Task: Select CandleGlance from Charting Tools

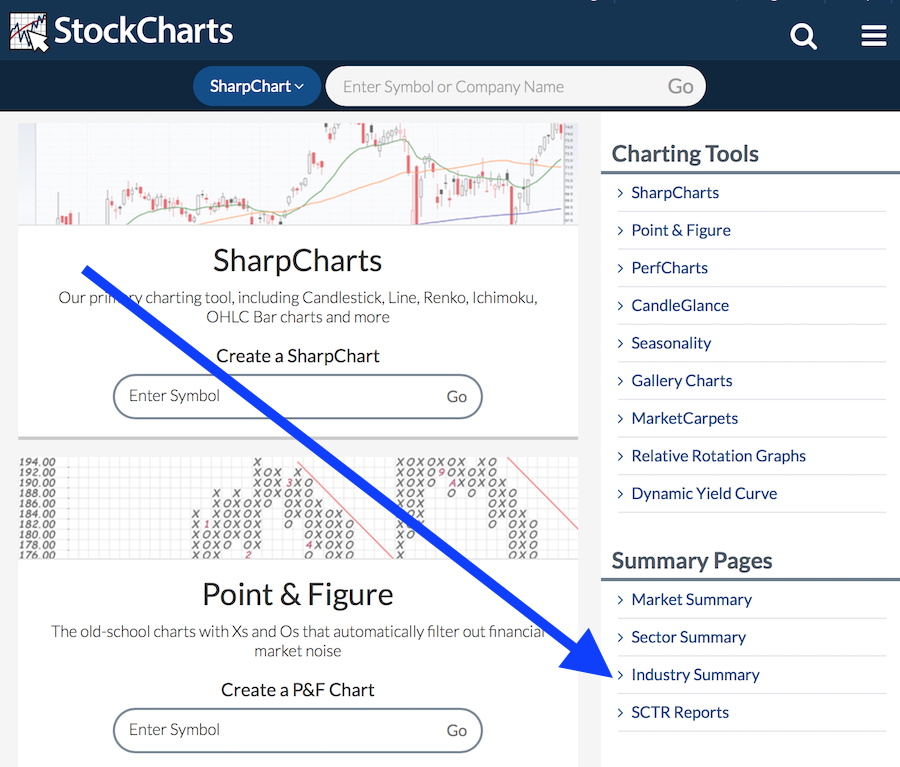Action: [x=680, y=306]
